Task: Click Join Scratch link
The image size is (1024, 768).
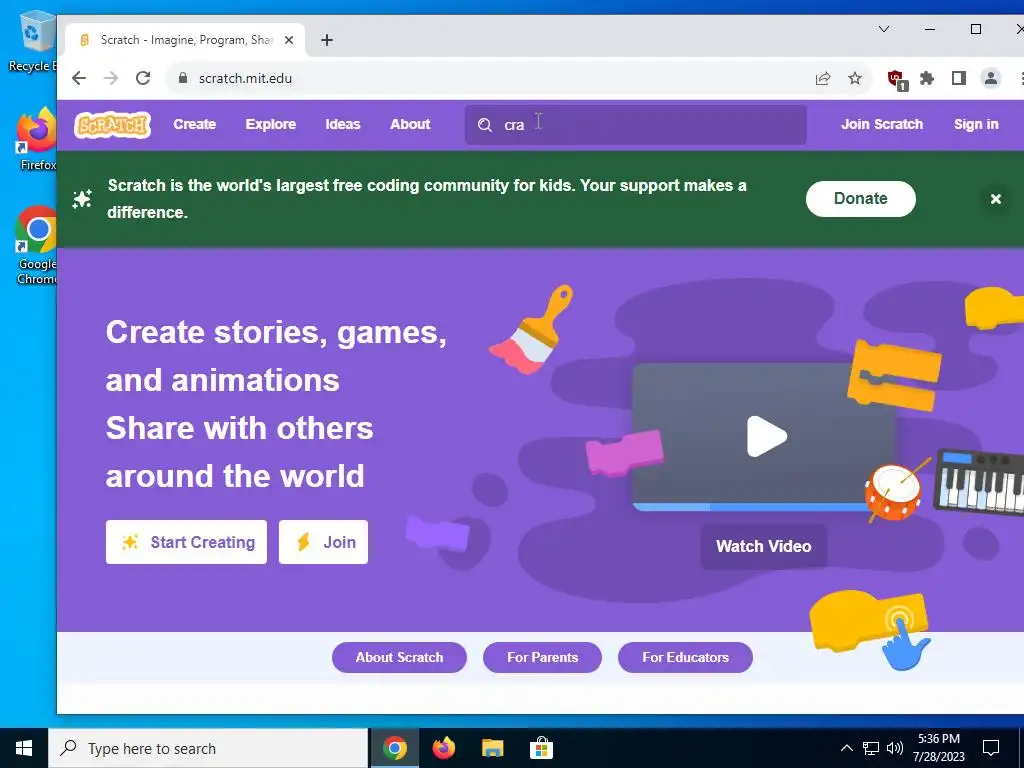Action: 882,124
